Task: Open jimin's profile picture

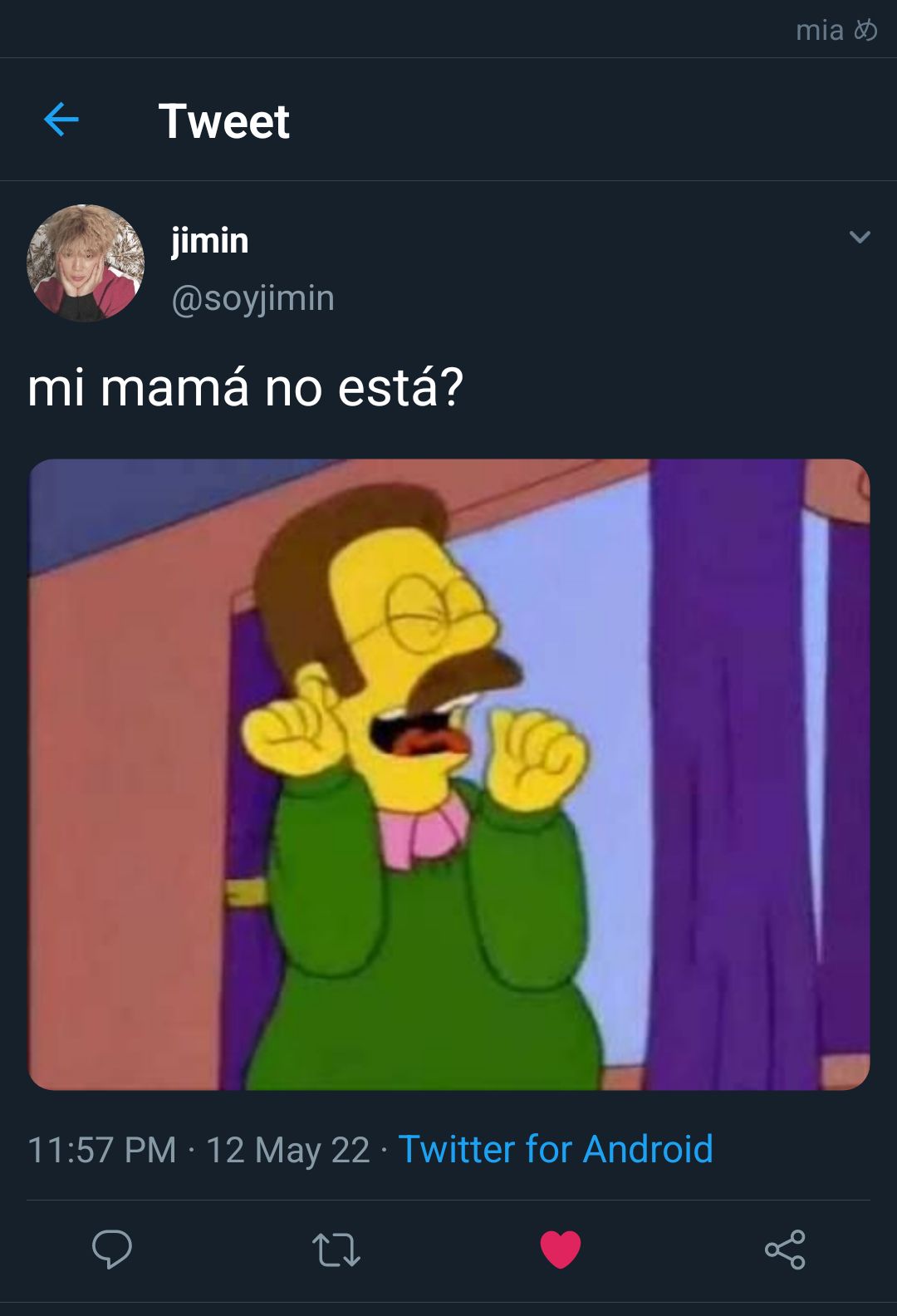Action: point(86,263)
